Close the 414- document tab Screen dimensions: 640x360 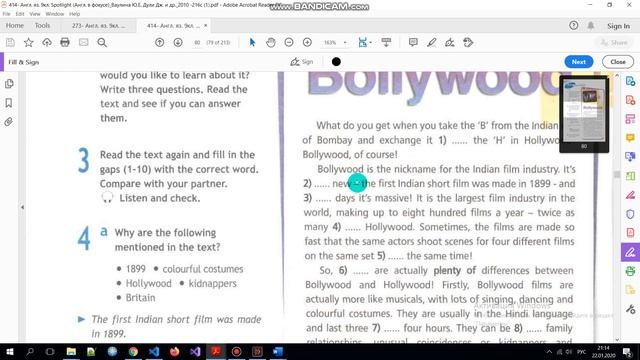[x=206, y=25]
